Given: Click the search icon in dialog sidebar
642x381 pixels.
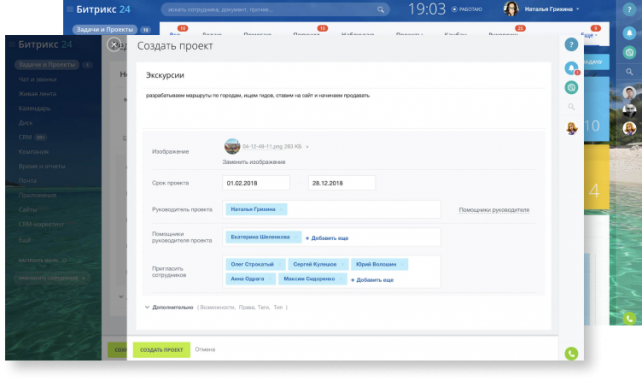Looking at the screenshot, I should pyautogui.click(x=571, y=107).
